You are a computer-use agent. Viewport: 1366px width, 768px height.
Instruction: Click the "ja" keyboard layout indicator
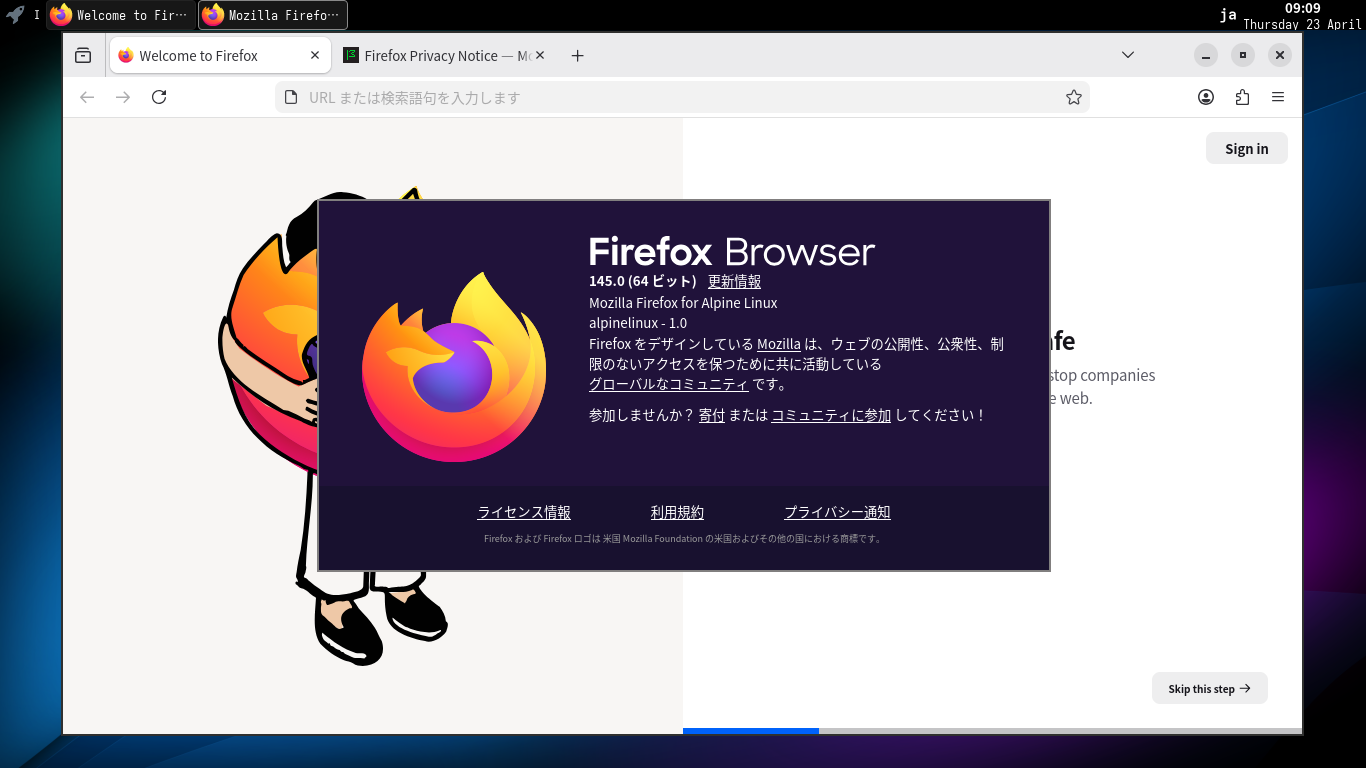(1228, 15)
